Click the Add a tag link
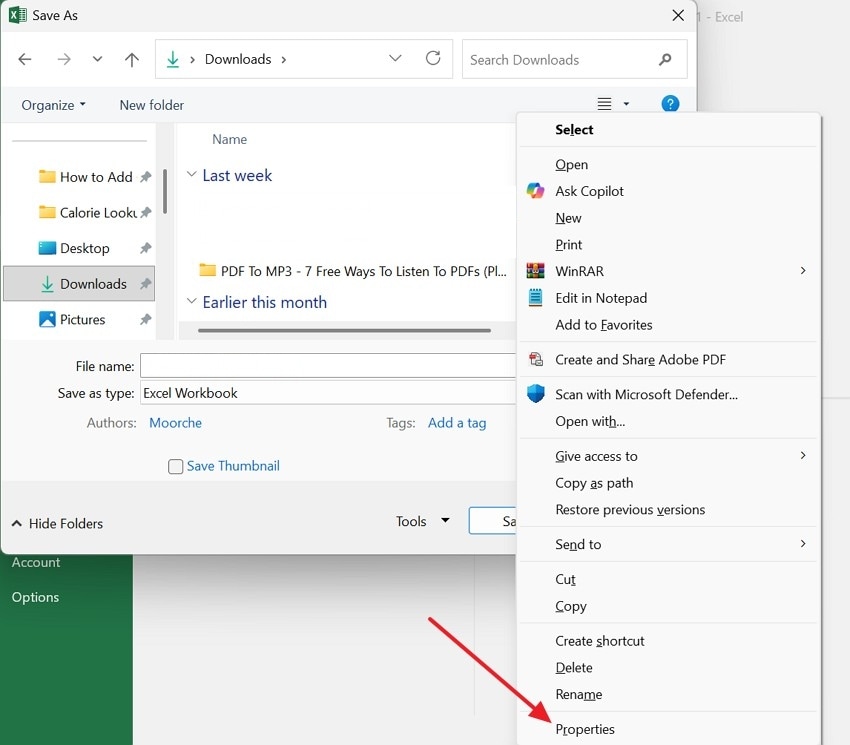This screenshot has width=850, height=745. [x=457, y=423]
